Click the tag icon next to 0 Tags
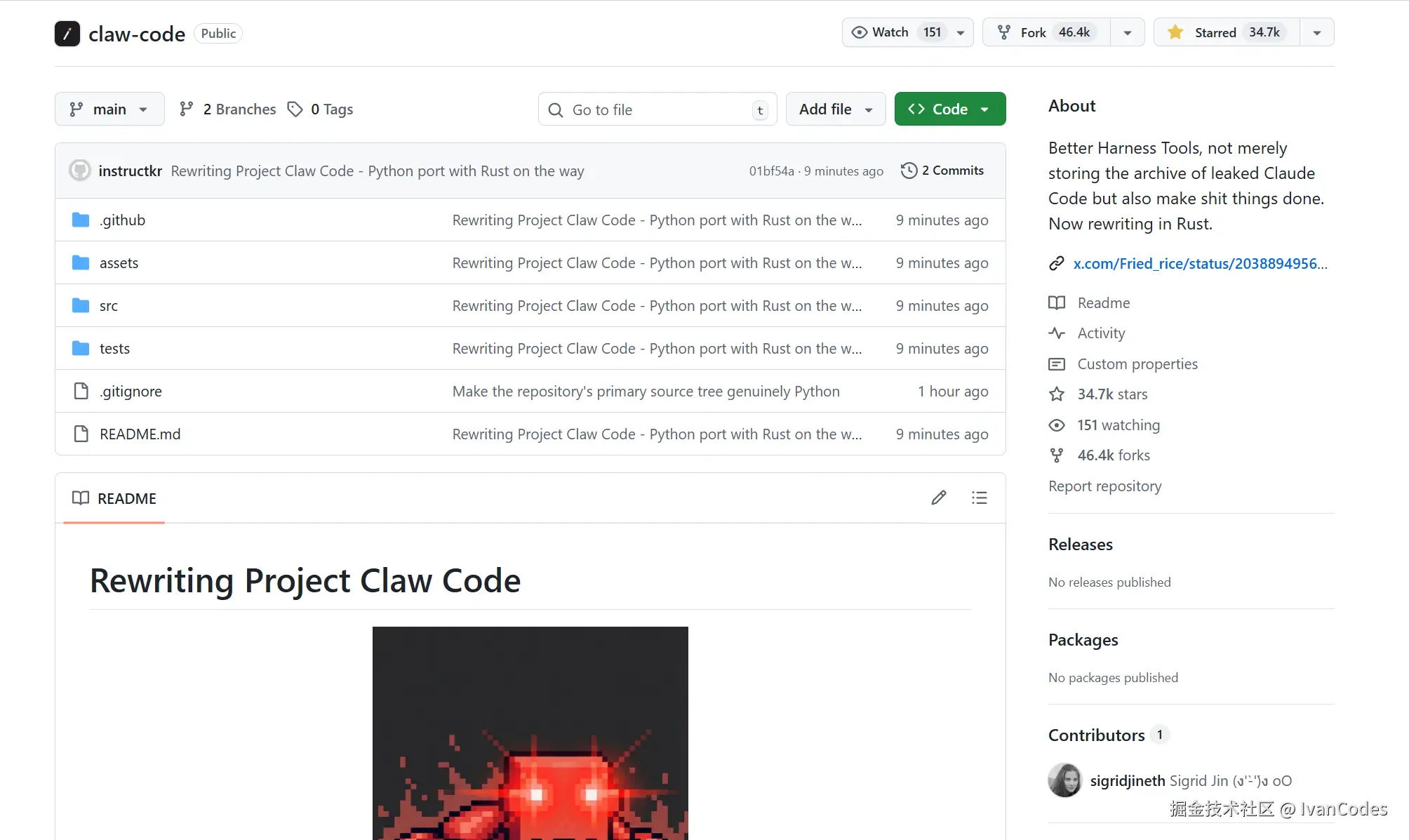1409x840 pixels. click(295, 109)
